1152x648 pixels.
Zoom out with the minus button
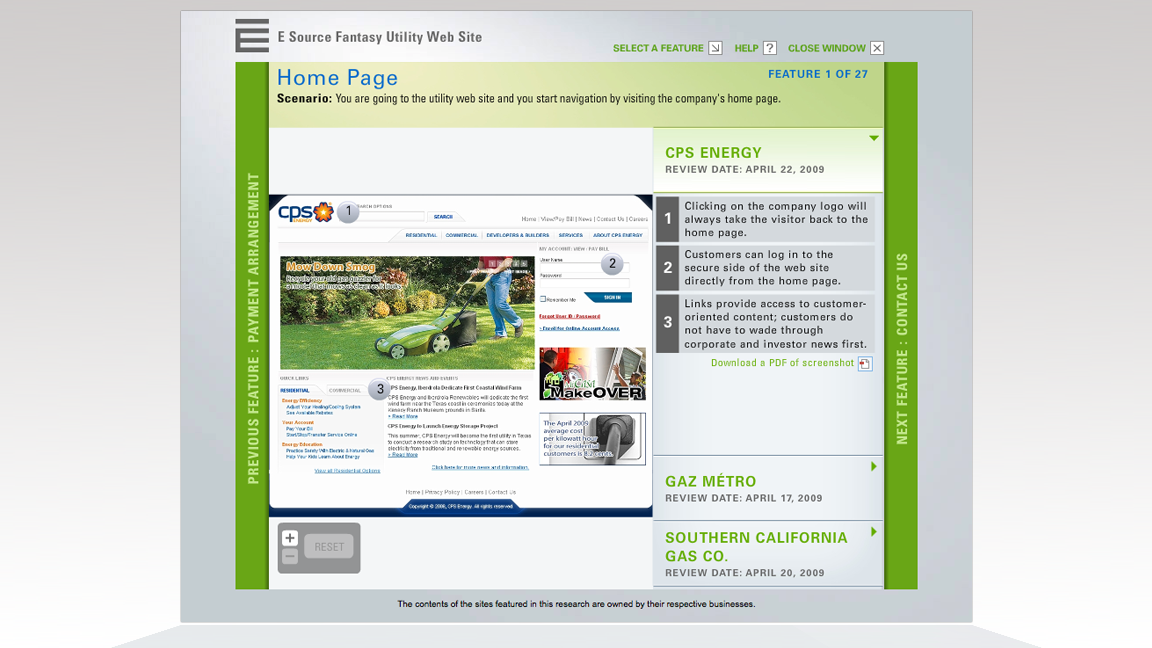click(x=289, y=556)
